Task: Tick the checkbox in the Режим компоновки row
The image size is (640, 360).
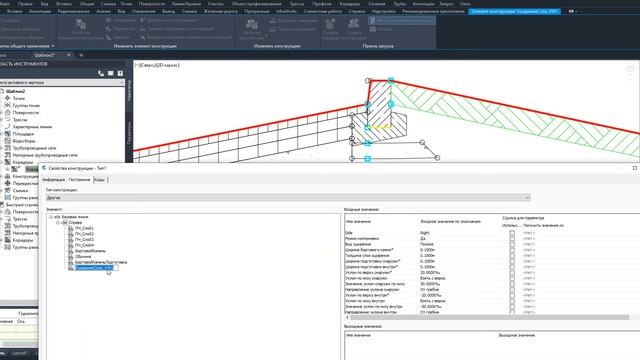Action: click(x=512, y=238)
